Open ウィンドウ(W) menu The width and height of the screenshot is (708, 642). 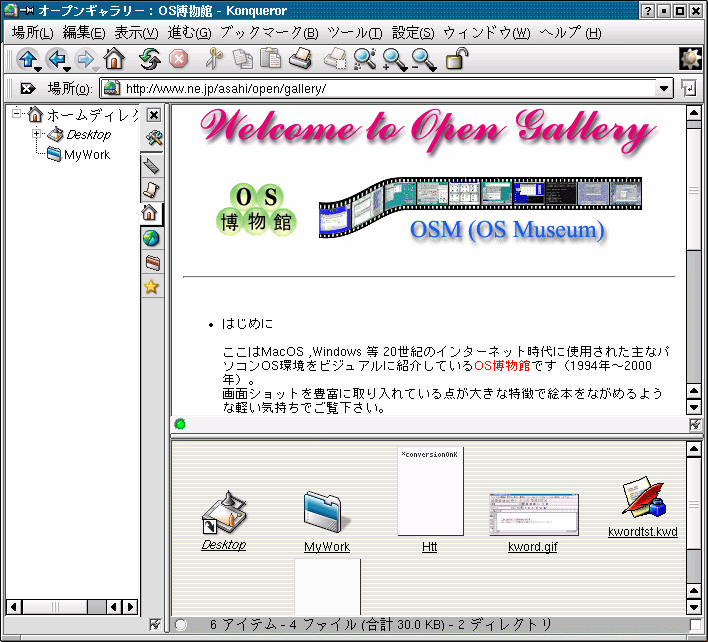(487, 33)
